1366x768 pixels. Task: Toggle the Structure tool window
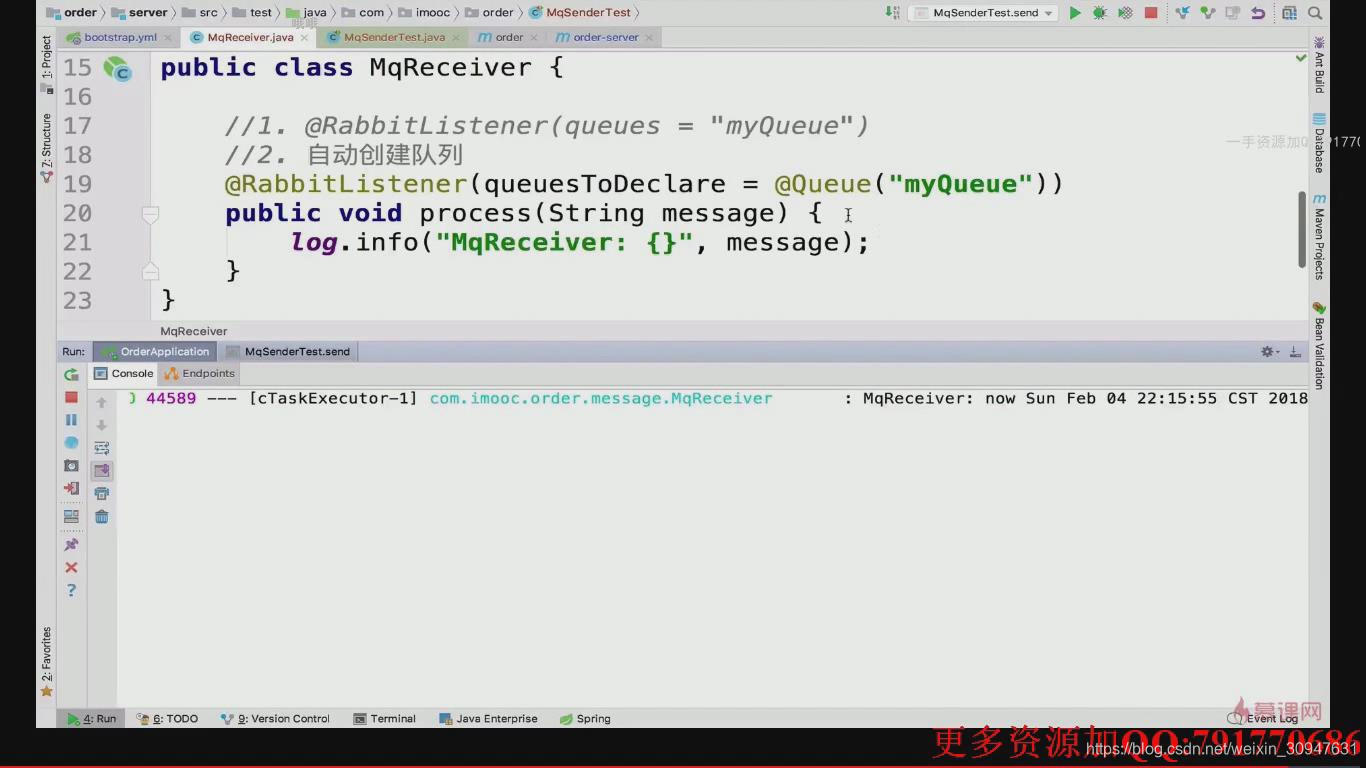[x=46, y=147]
